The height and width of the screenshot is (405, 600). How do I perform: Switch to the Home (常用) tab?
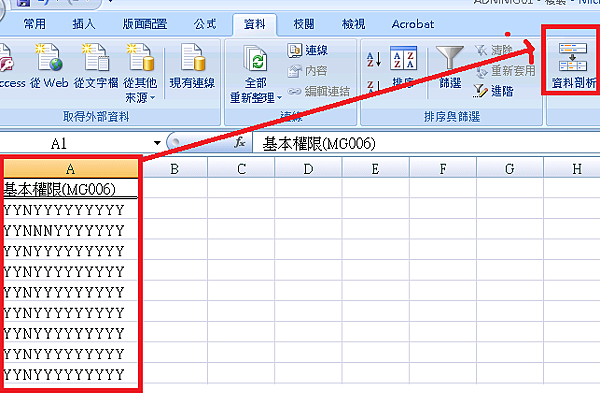click(x=34, y=24)
